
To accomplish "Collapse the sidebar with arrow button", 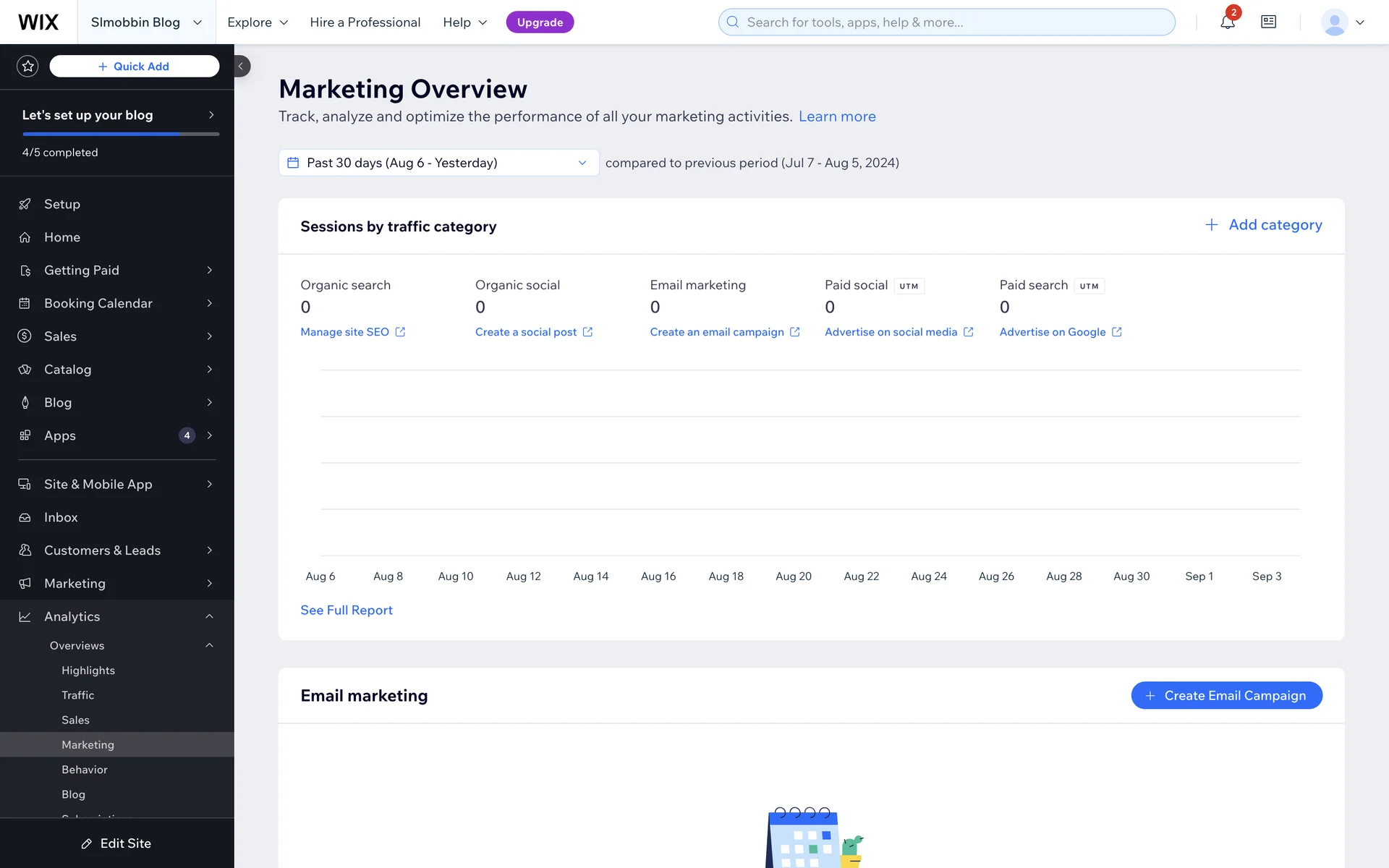I will coord(241,67).
